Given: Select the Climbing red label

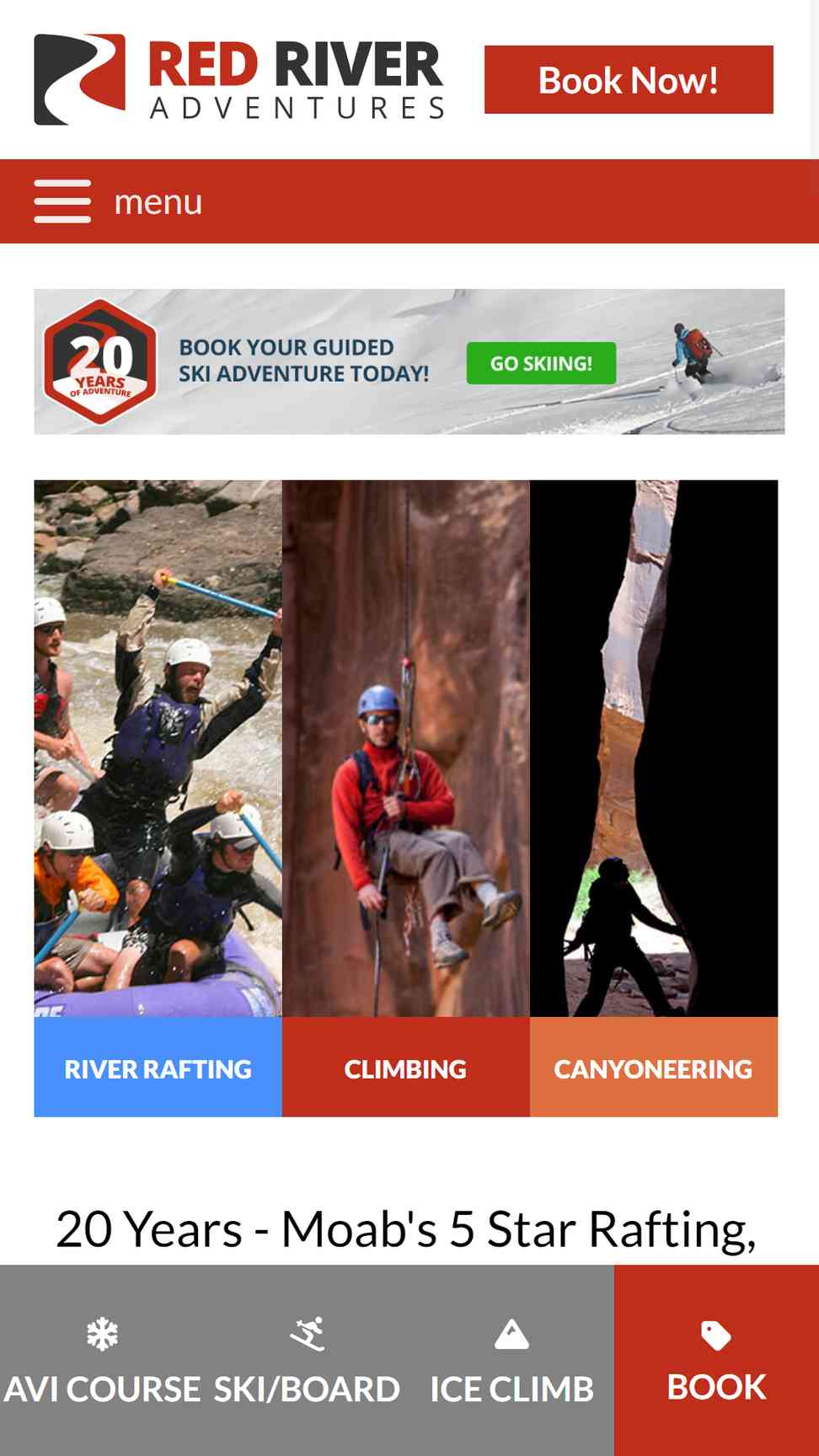Looking at the screenshot, I should click(x=405, y=1068).
